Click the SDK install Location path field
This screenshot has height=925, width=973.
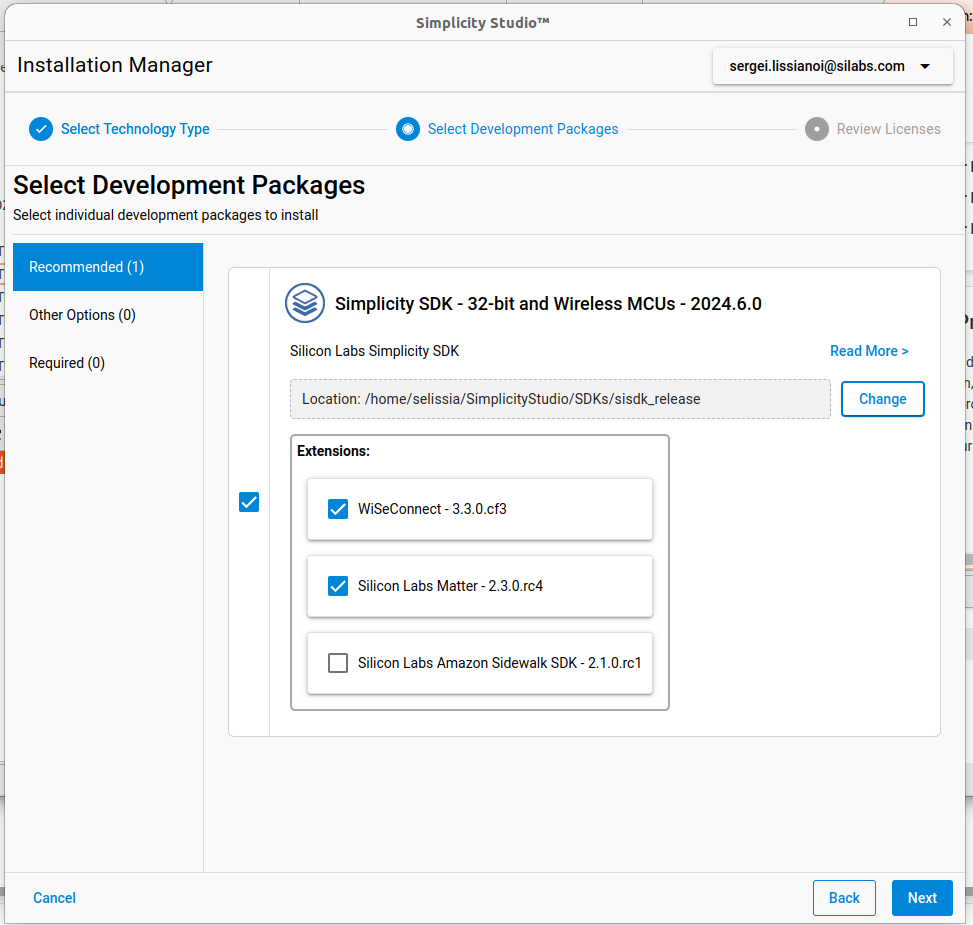(x=560, y=399)
